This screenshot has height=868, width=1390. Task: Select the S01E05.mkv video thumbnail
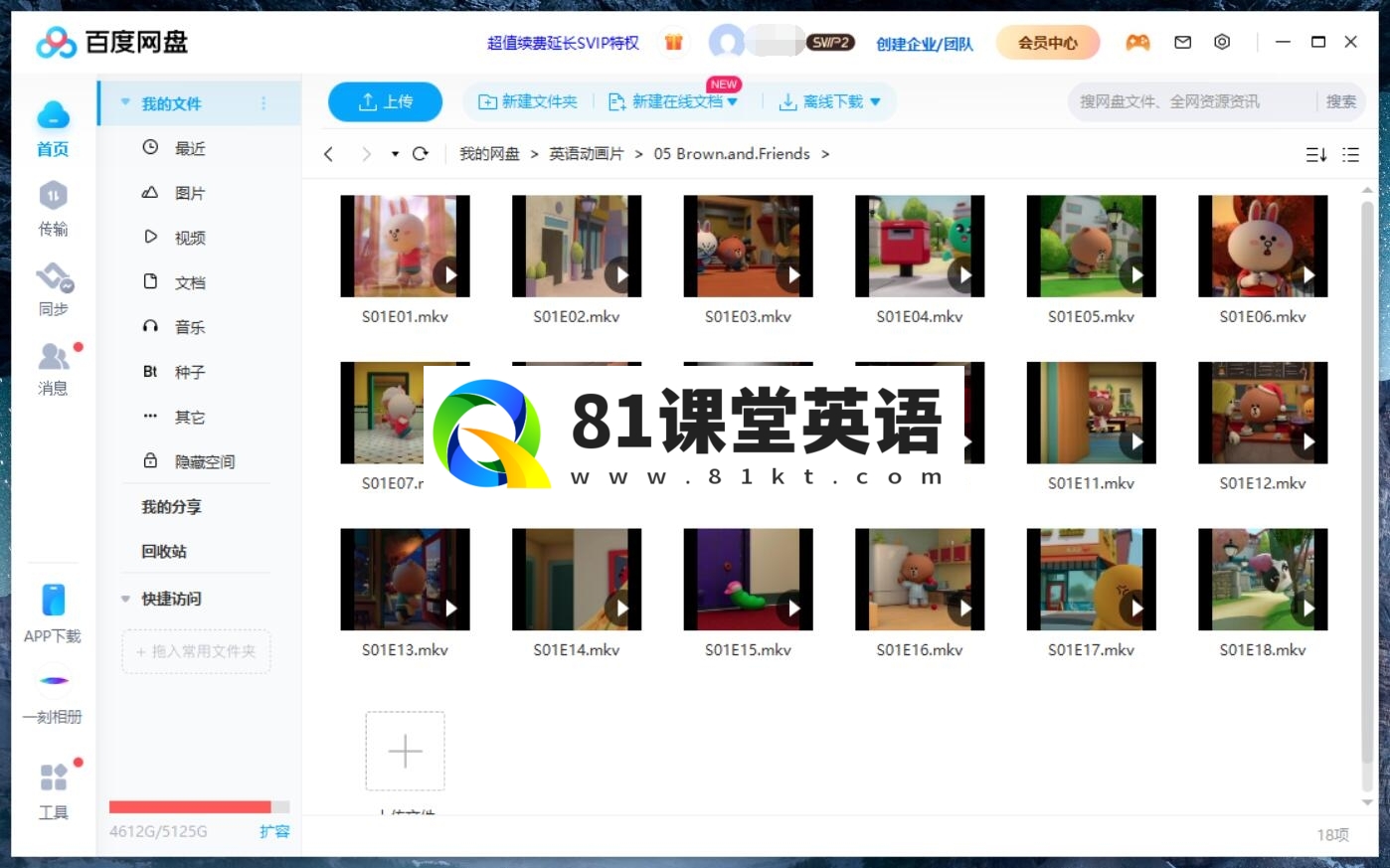[1091, 246]
